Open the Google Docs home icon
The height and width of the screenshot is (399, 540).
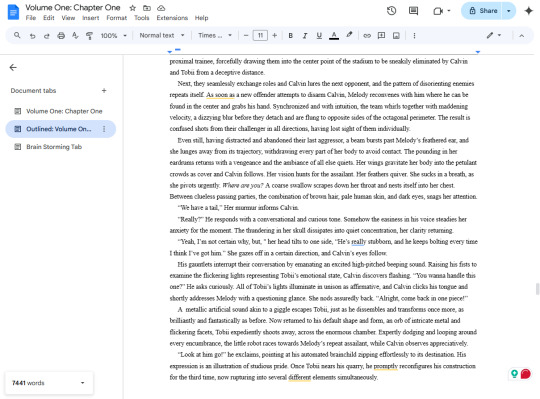pyautogui.click(x=13, y=12)
